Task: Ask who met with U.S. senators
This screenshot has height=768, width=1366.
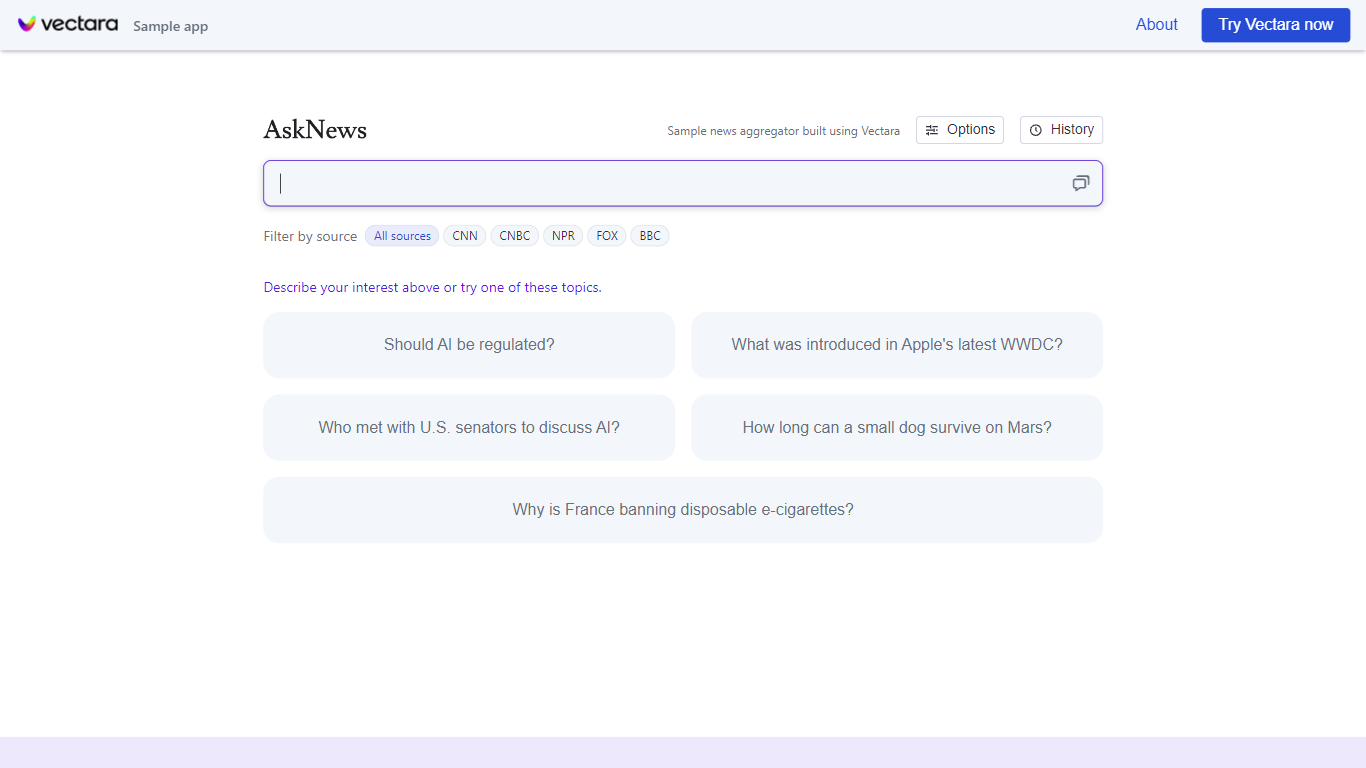Action: 469,427
